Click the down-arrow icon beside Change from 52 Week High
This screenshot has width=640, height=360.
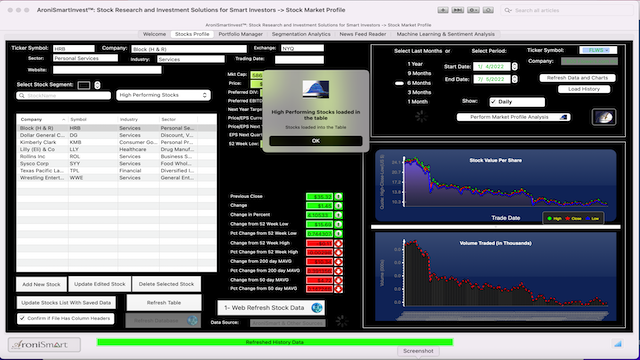338,243
